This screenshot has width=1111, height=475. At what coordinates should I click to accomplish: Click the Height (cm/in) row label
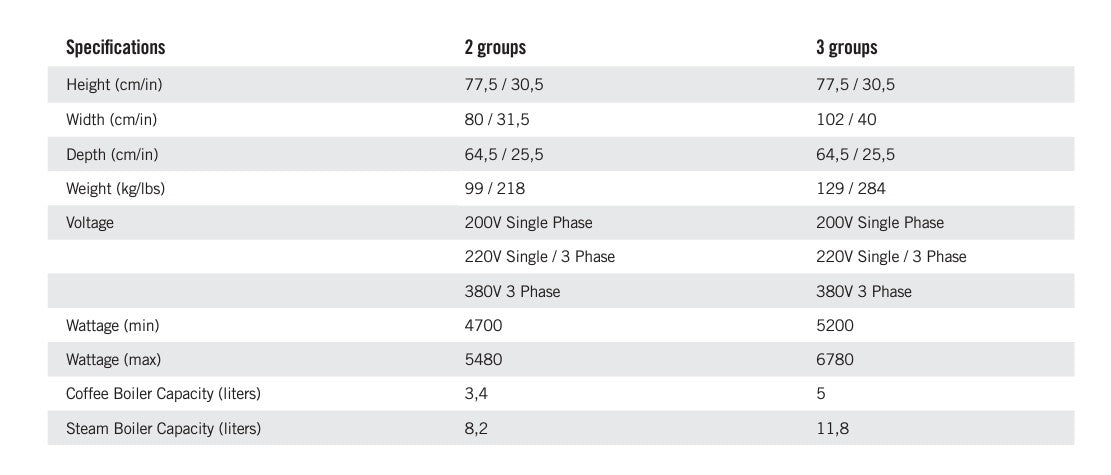113,85
